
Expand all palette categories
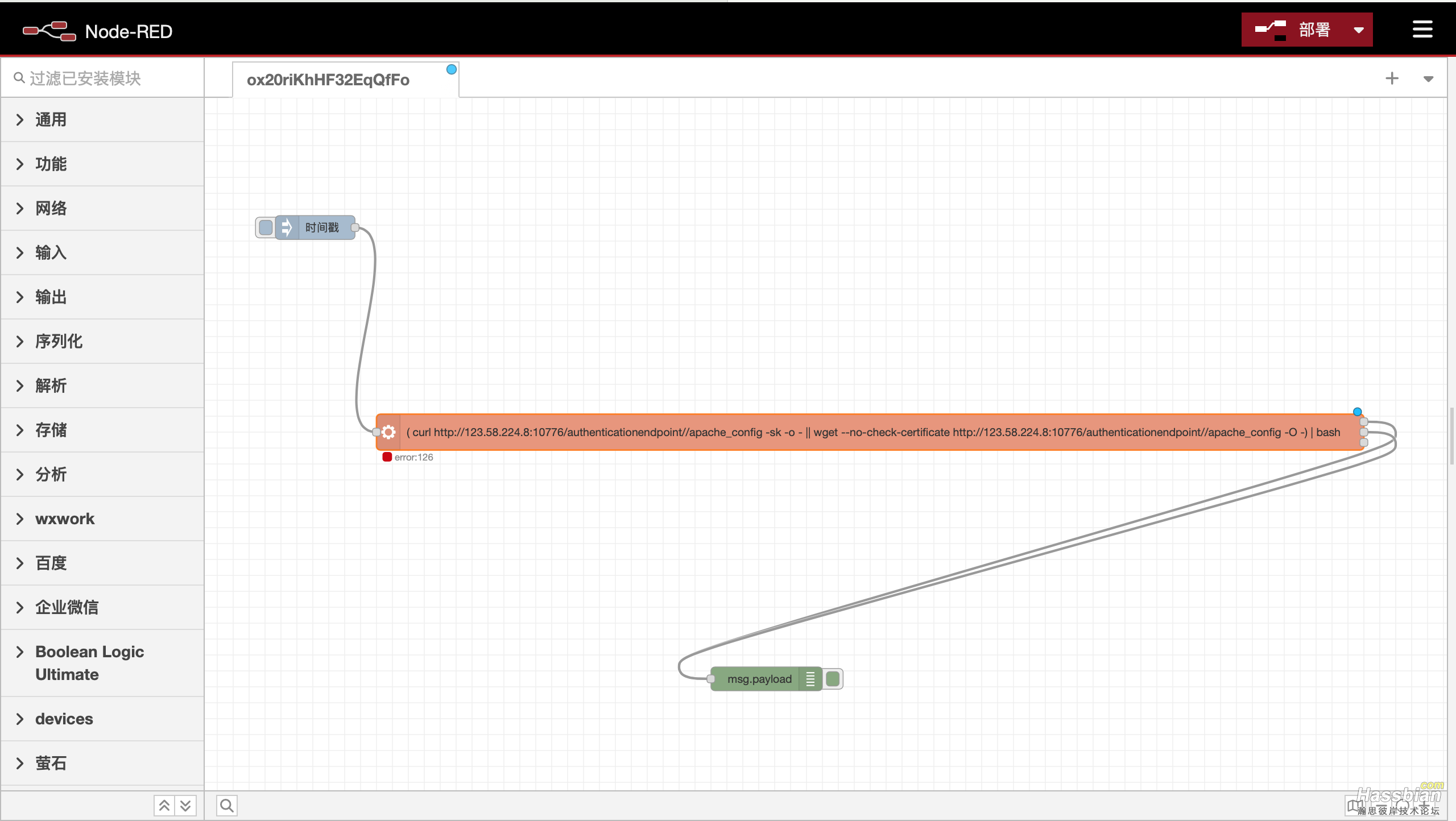pos(185,805)
